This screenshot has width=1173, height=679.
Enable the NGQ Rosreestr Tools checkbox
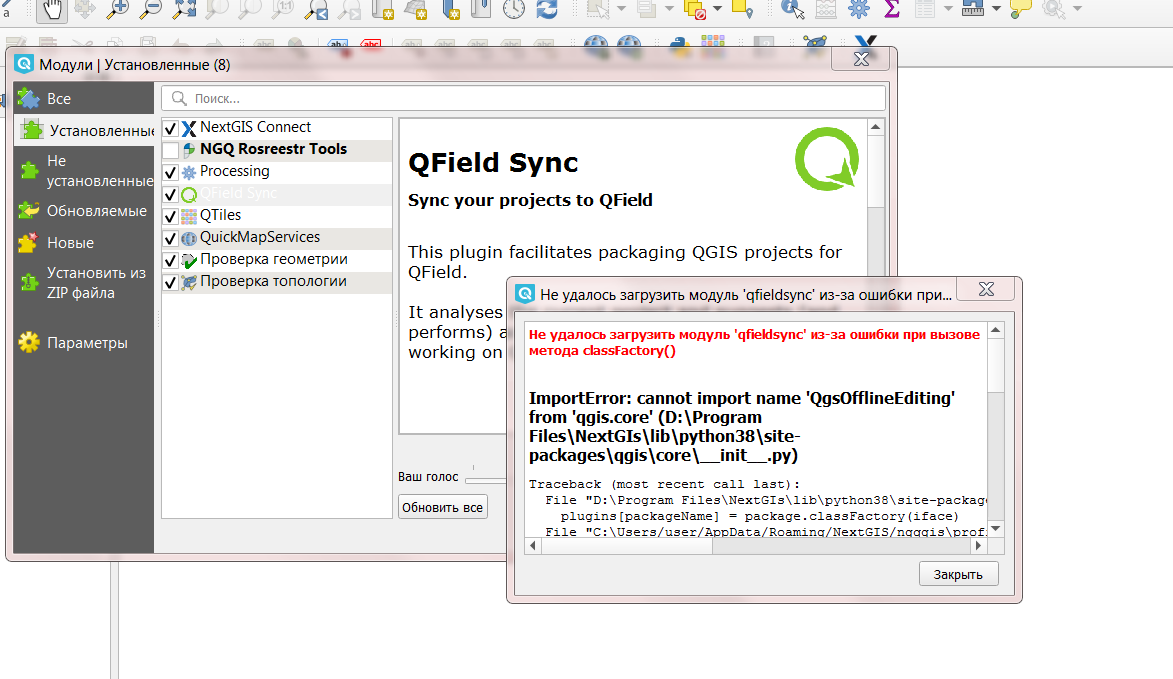coord(171,150)
